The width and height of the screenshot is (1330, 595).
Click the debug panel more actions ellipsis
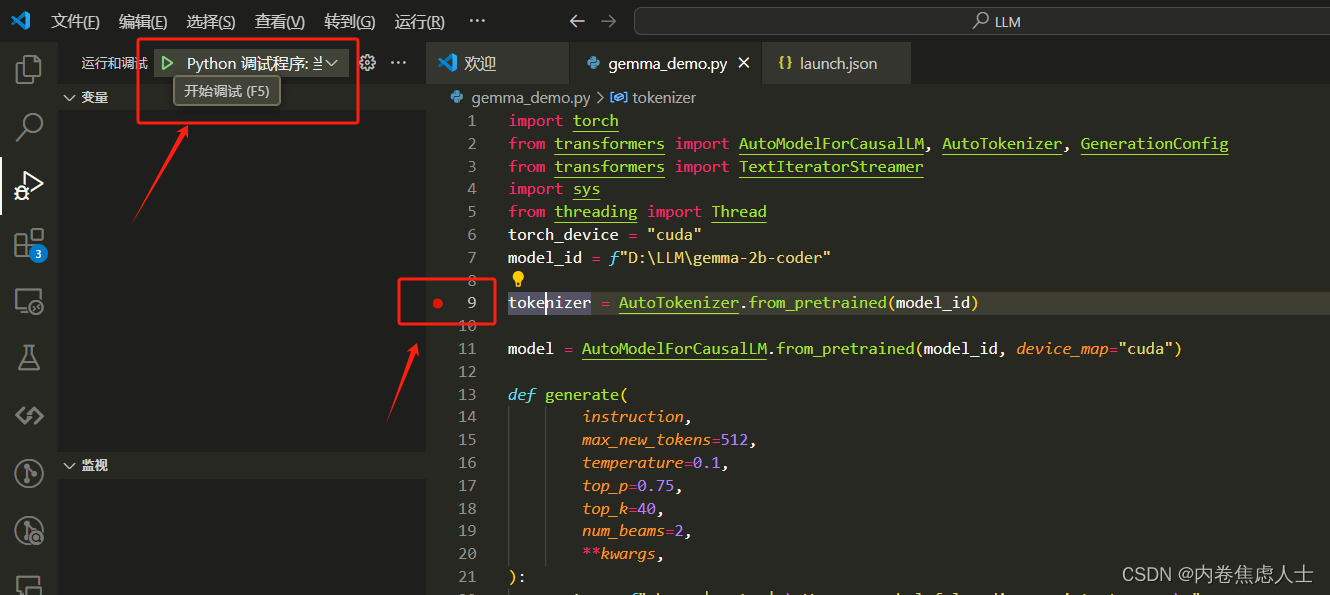point(398,62)
